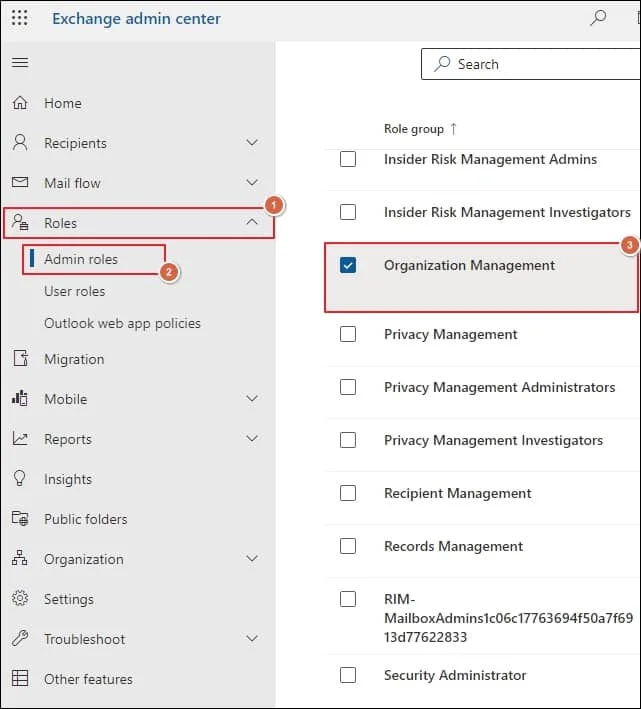The height and width of the screenshot is (709, 641).
Task: Check the Insider Risk Management Investigators checkbox
Action: [348, 212]
